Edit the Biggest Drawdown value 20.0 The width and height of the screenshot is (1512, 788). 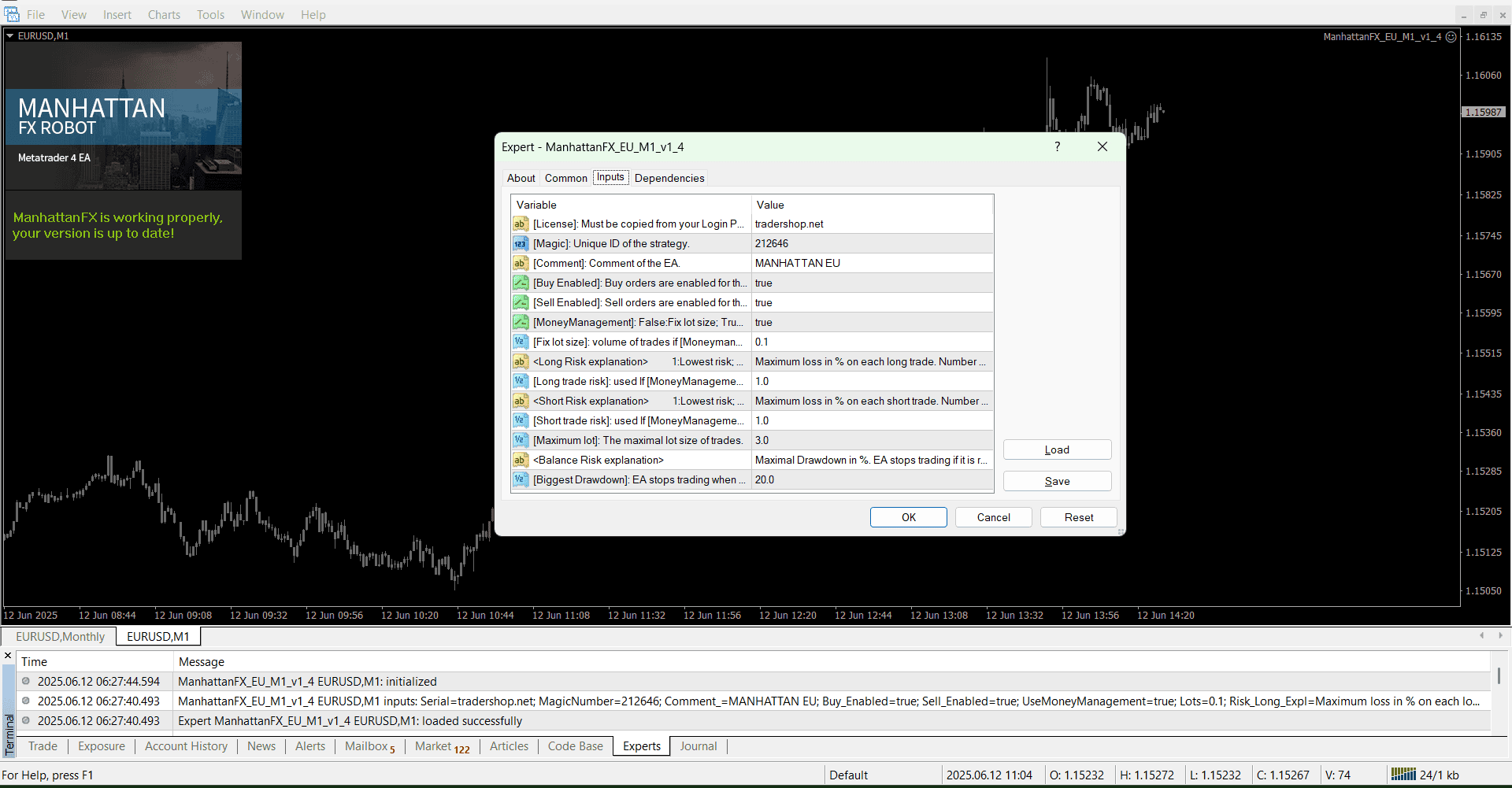(x=873, y=479)
